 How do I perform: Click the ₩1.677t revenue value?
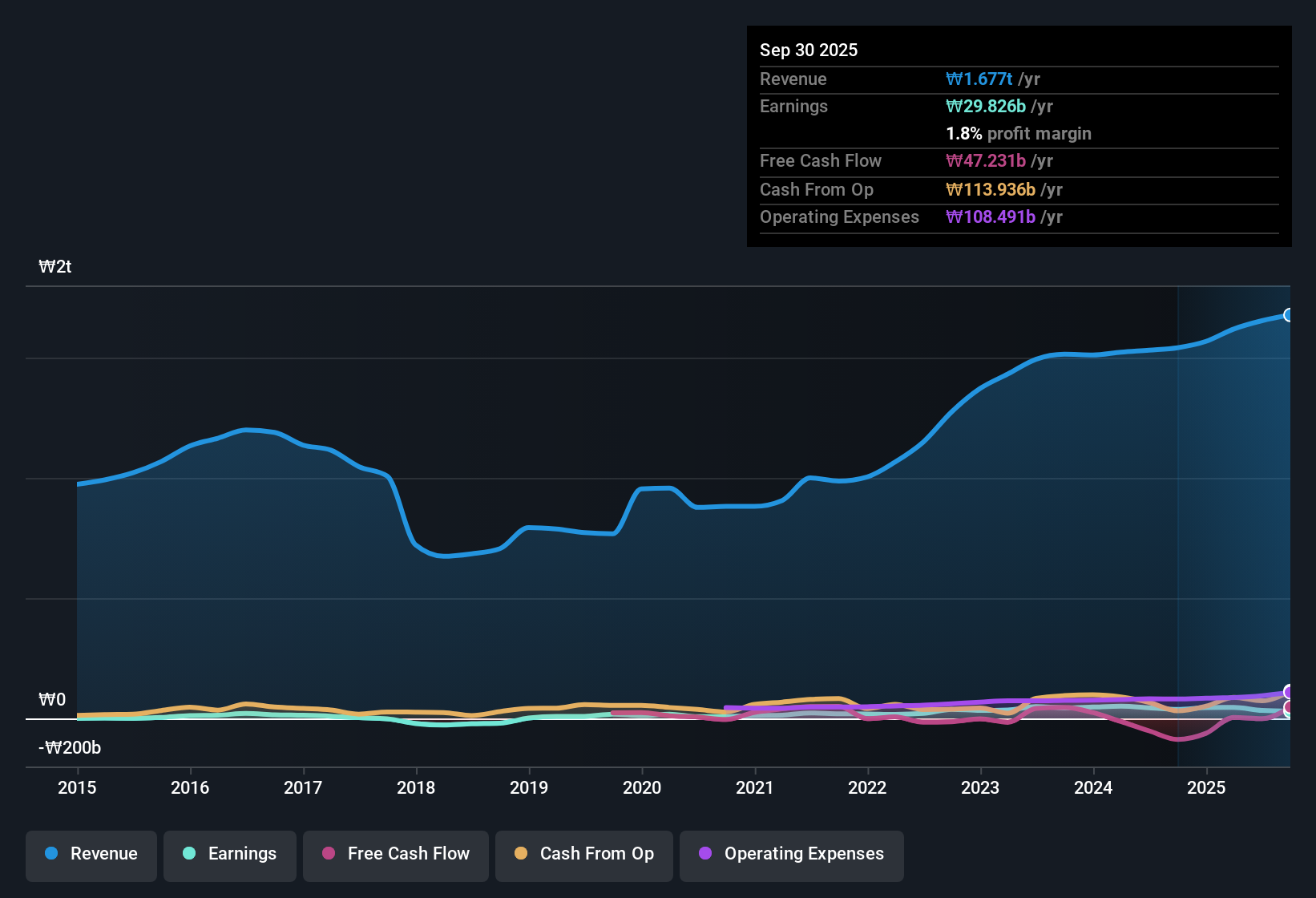[x=979, y=79]
